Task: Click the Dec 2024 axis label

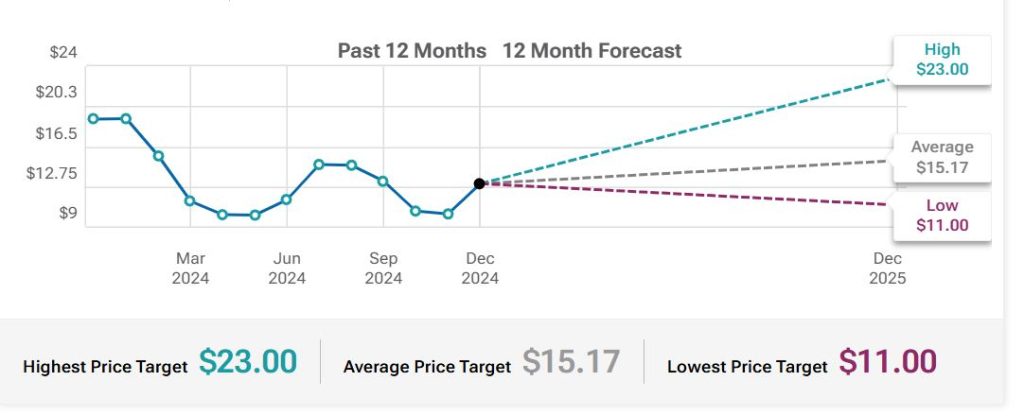Action: coord(480,268)
